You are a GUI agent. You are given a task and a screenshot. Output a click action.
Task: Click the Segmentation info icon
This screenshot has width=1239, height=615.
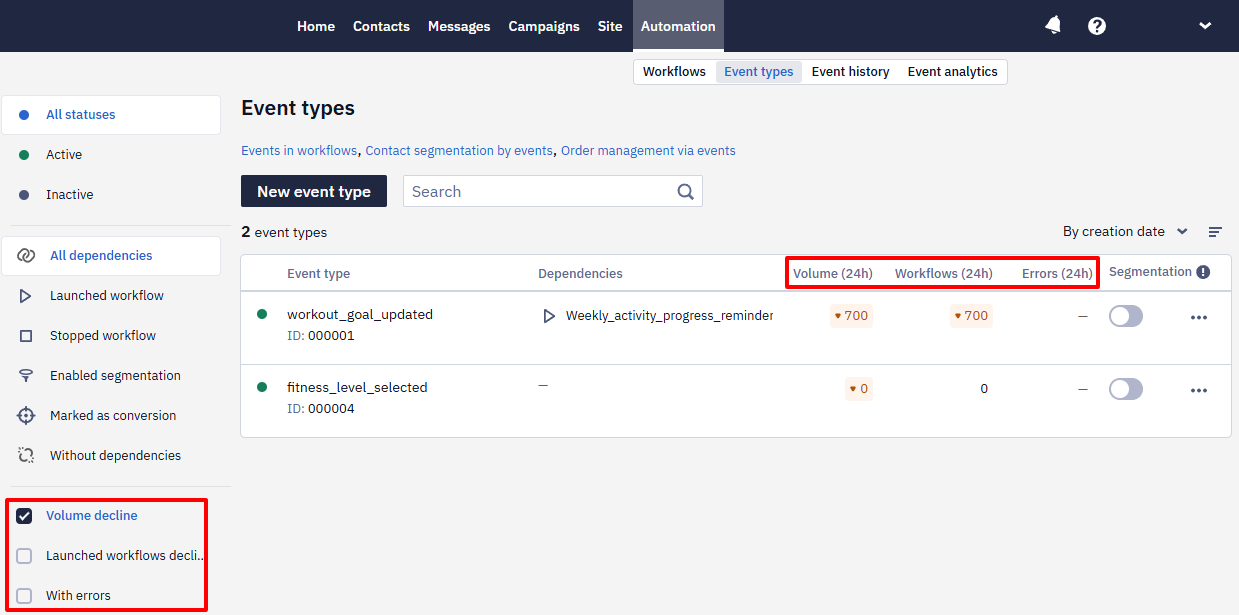click(1203, 272)
